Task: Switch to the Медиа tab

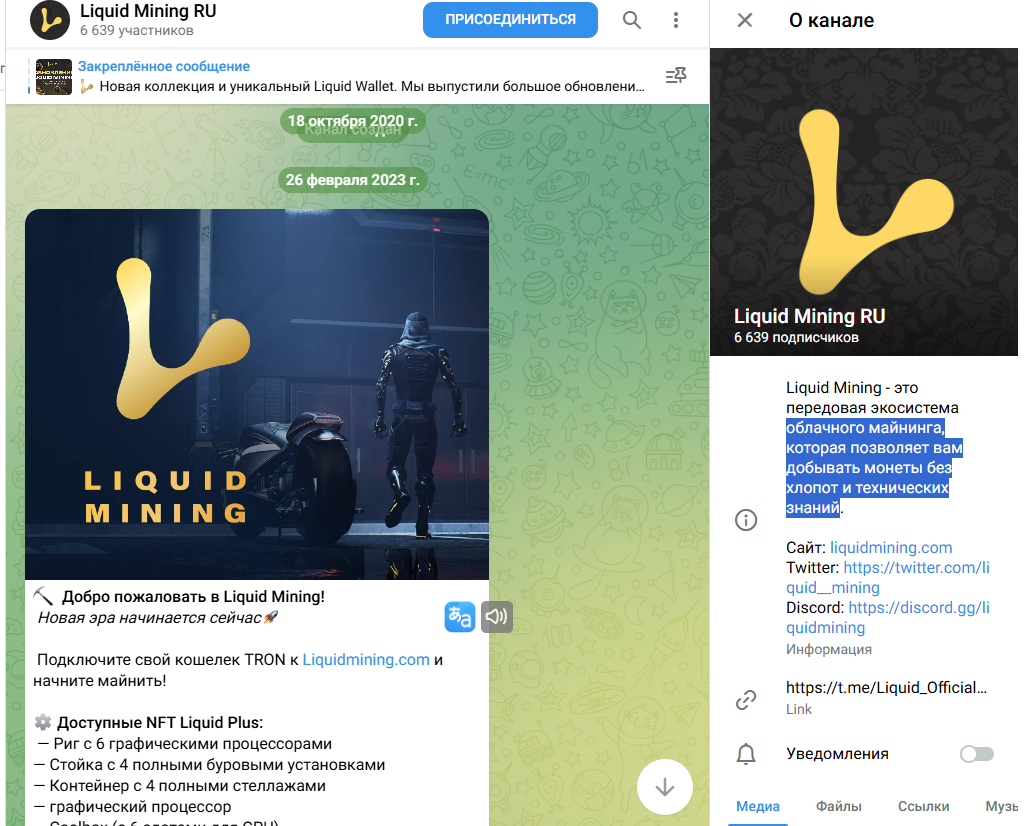Action: click(758, 806)
